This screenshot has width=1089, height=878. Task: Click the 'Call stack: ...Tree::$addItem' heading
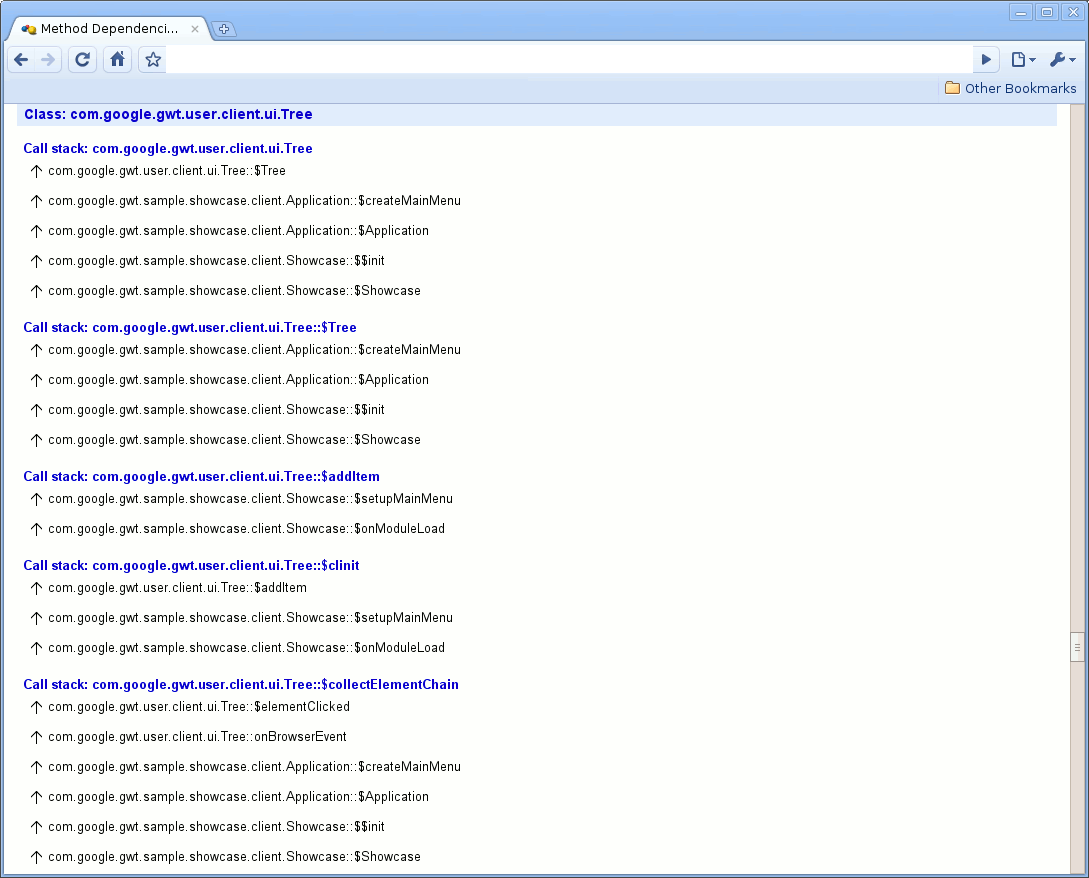click(201, 477)
